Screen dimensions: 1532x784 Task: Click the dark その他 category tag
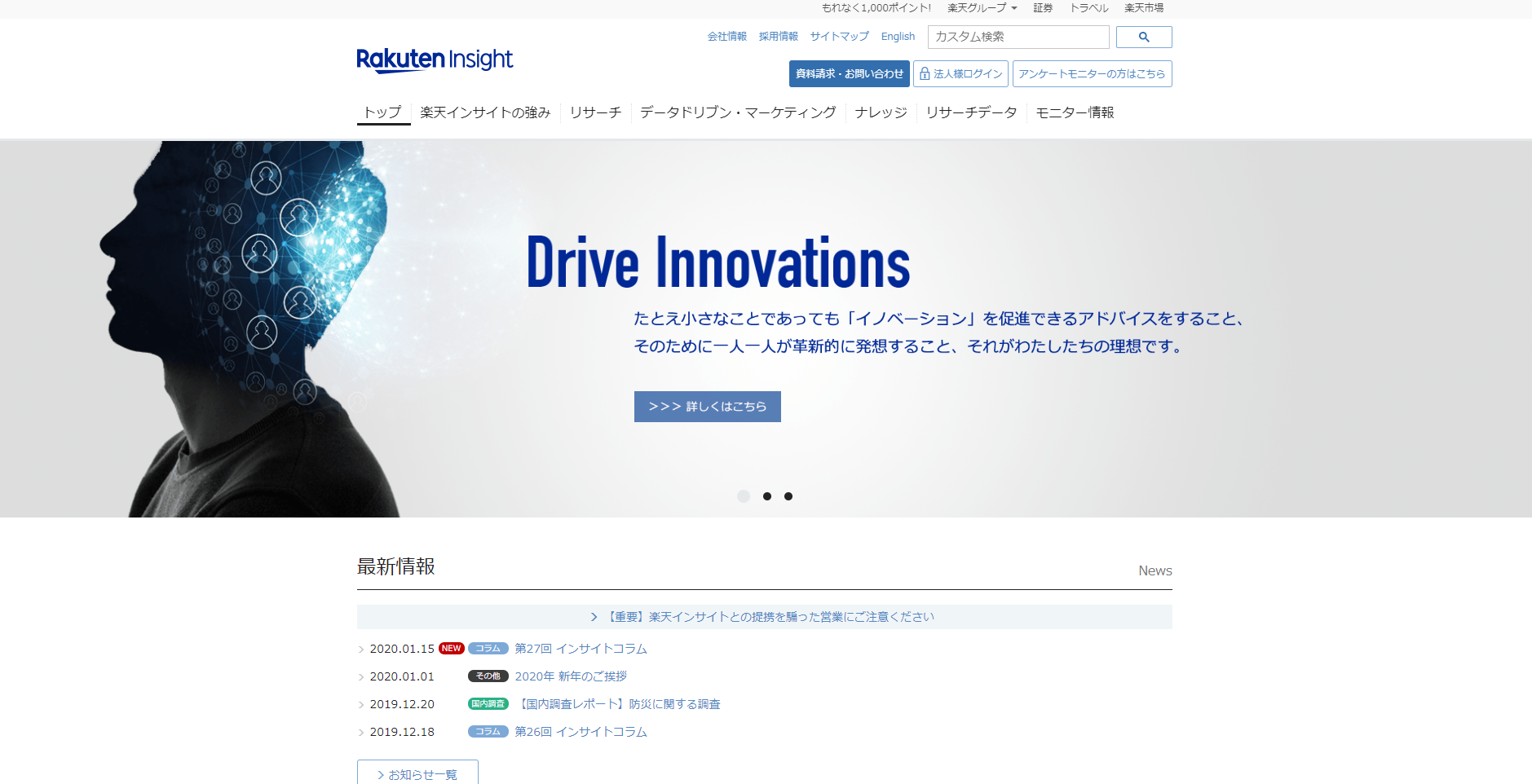(488, 676)
